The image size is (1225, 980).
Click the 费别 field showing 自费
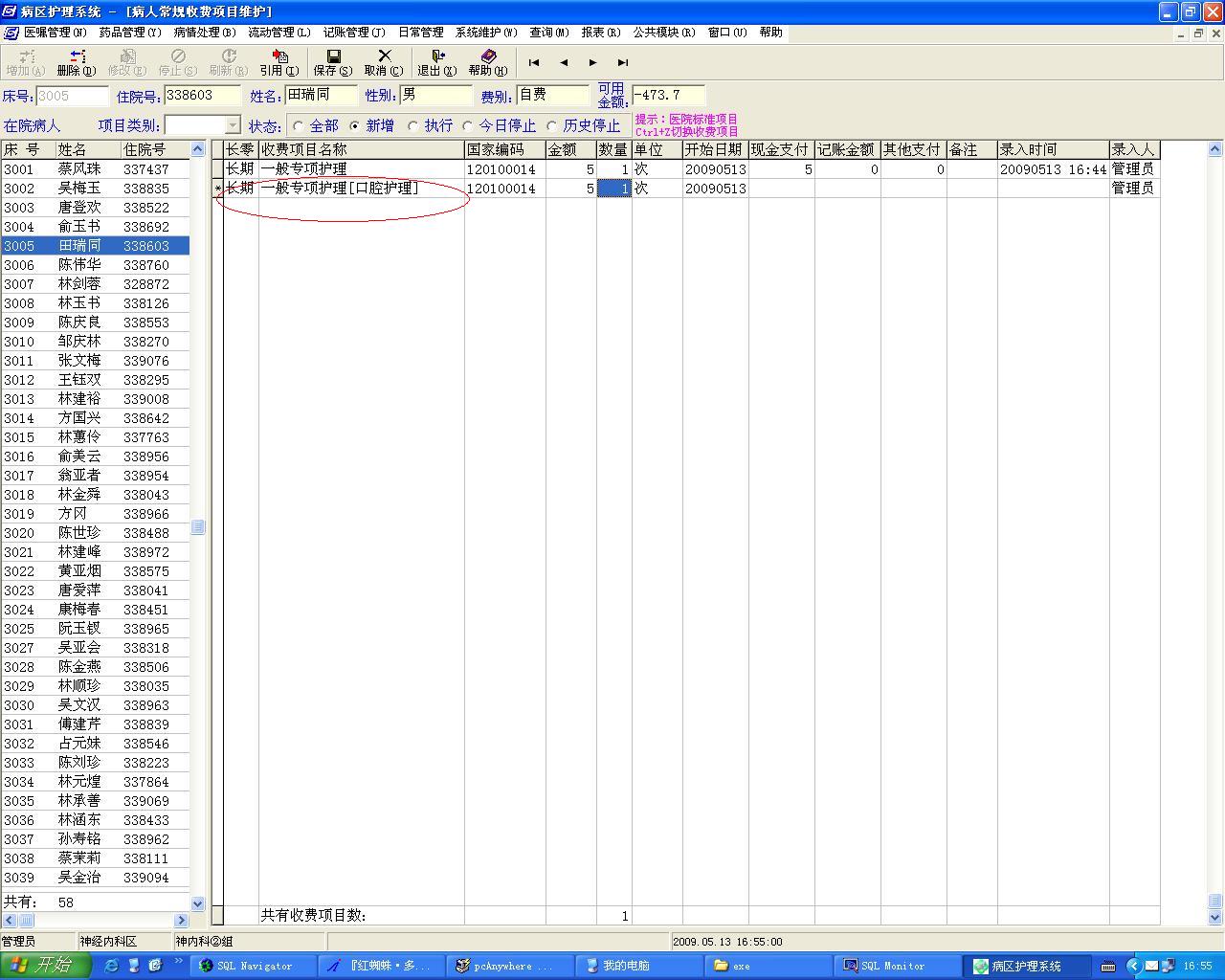coord(552,96)
